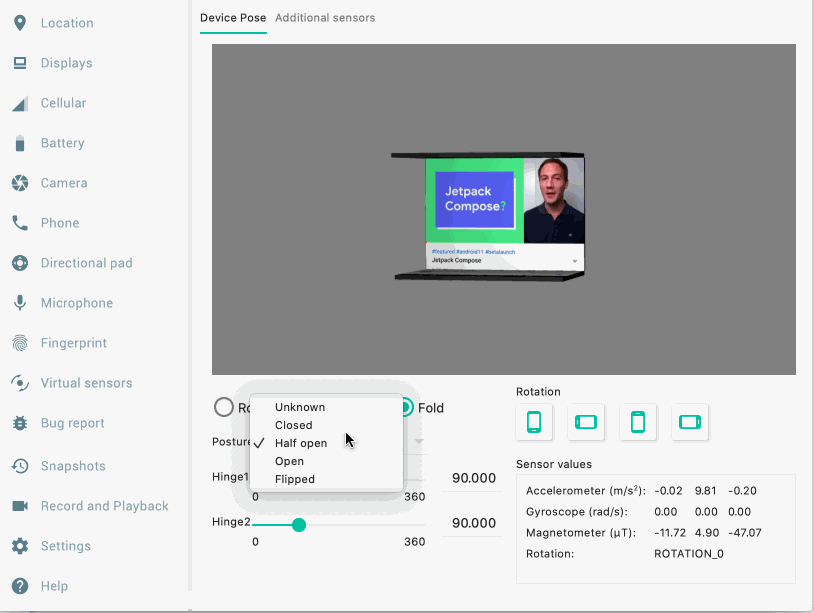
Task: Stay on the Device Pose tab
Action: click(x=233, y=17)
